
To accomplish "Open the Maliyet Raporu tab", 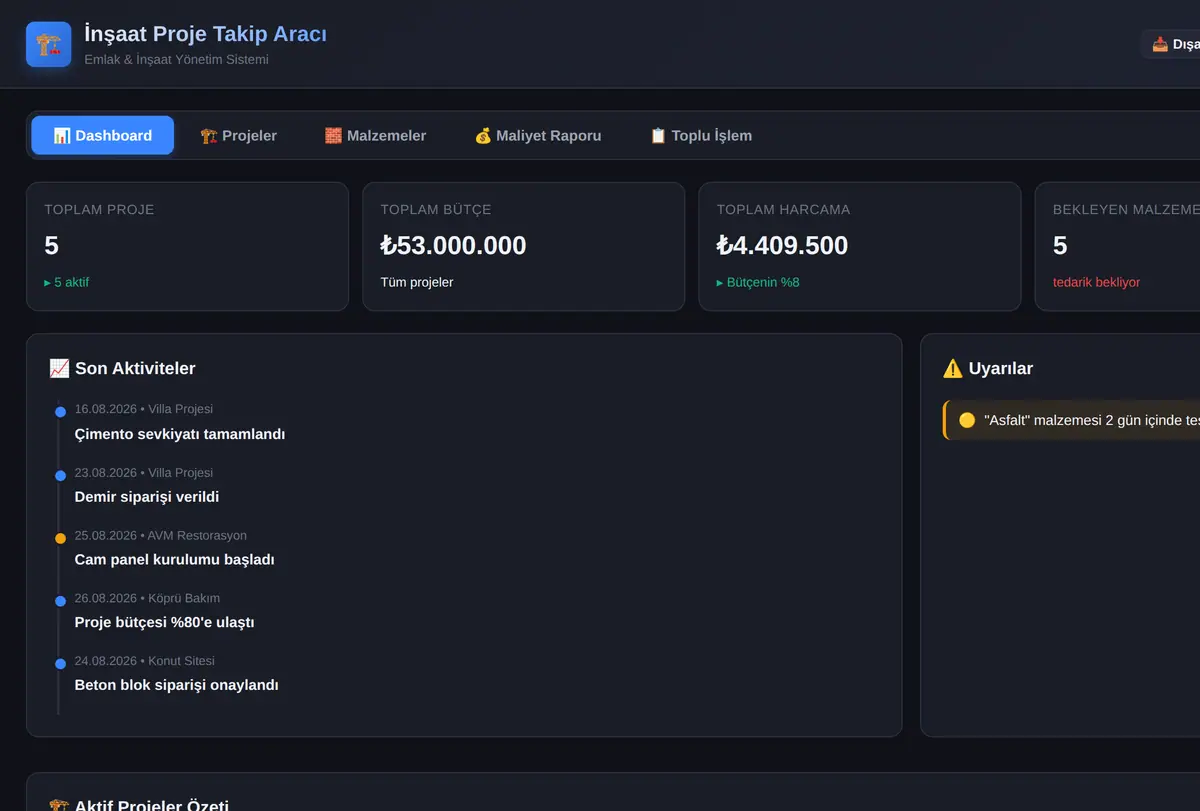I will [x=538, y=135].
